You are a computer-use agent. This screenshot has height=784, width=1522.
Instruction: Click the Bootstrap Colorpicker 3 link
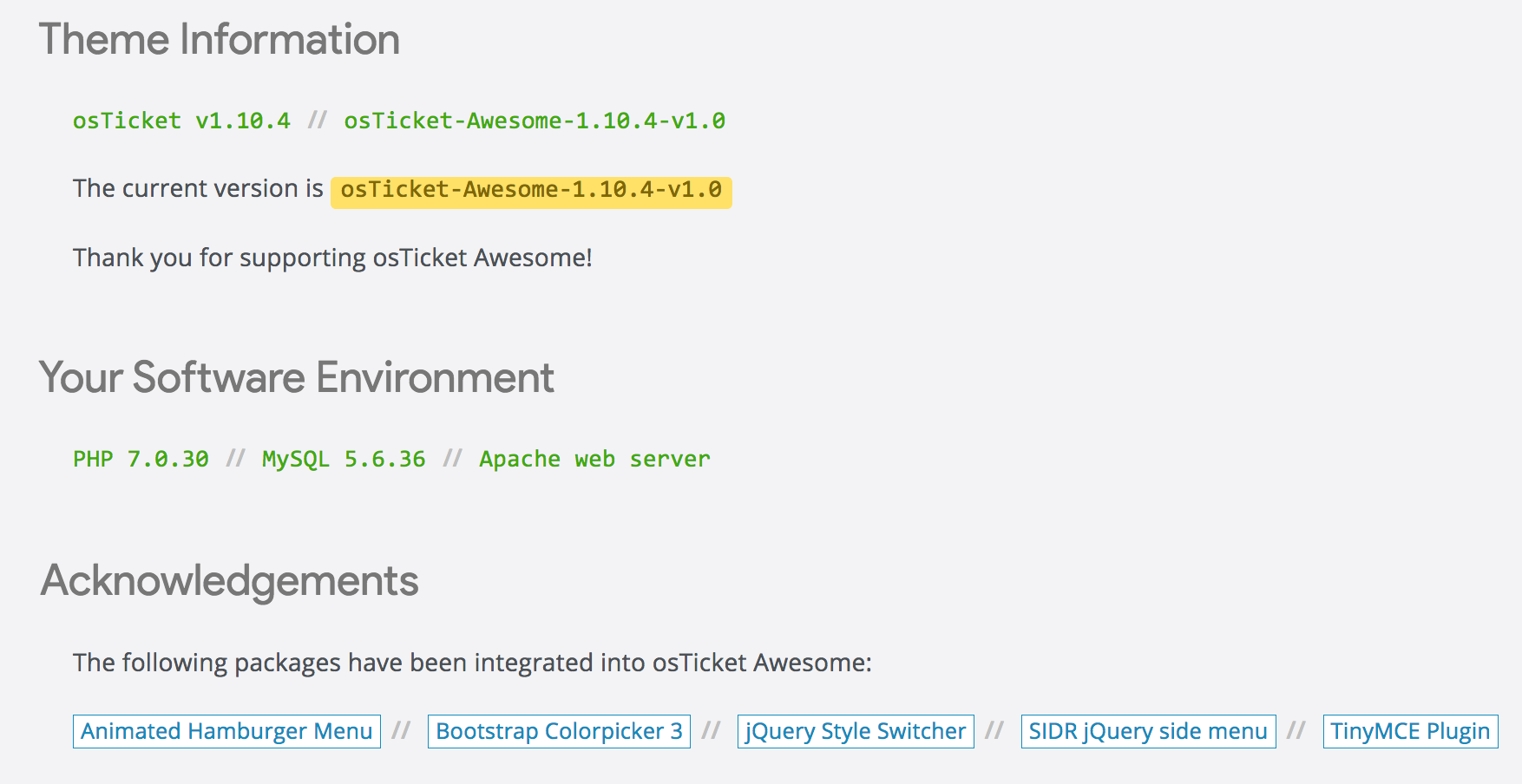pyautogui.click(x=559, y=731)
